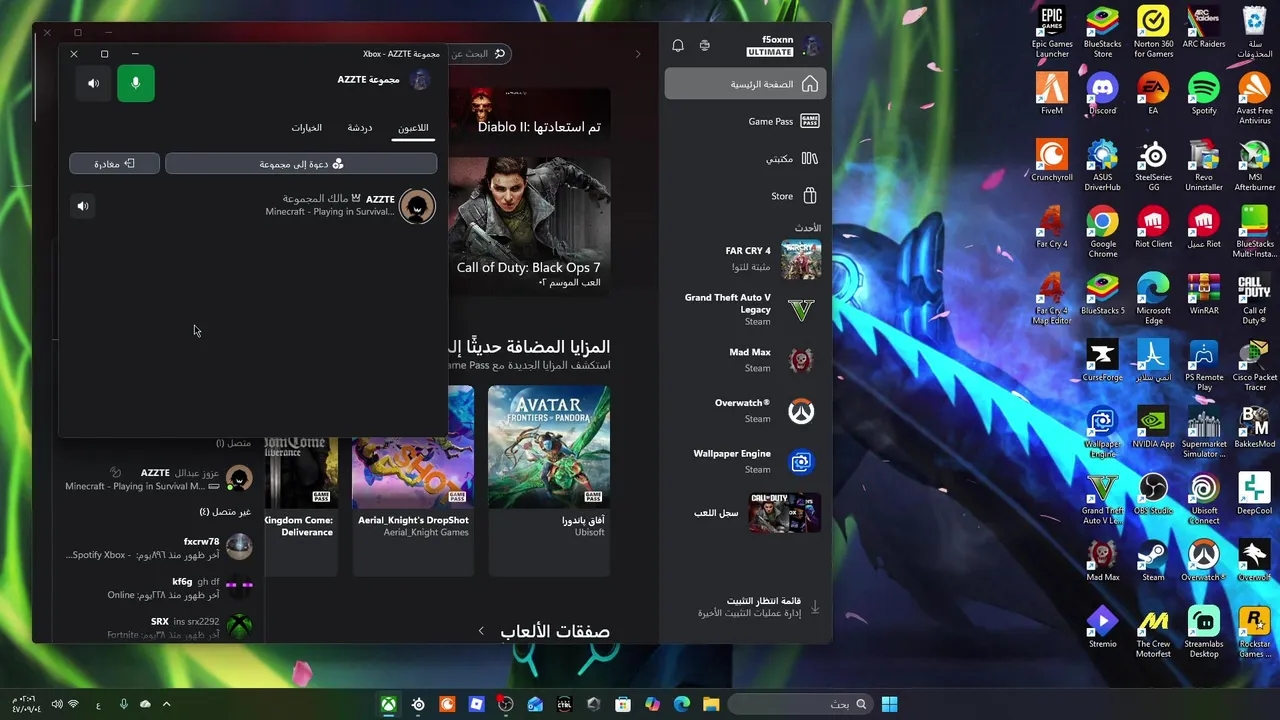Mute AZZTE member's speaker in players list
This screenshot has height=720, width=1280.
click(83, 206)
